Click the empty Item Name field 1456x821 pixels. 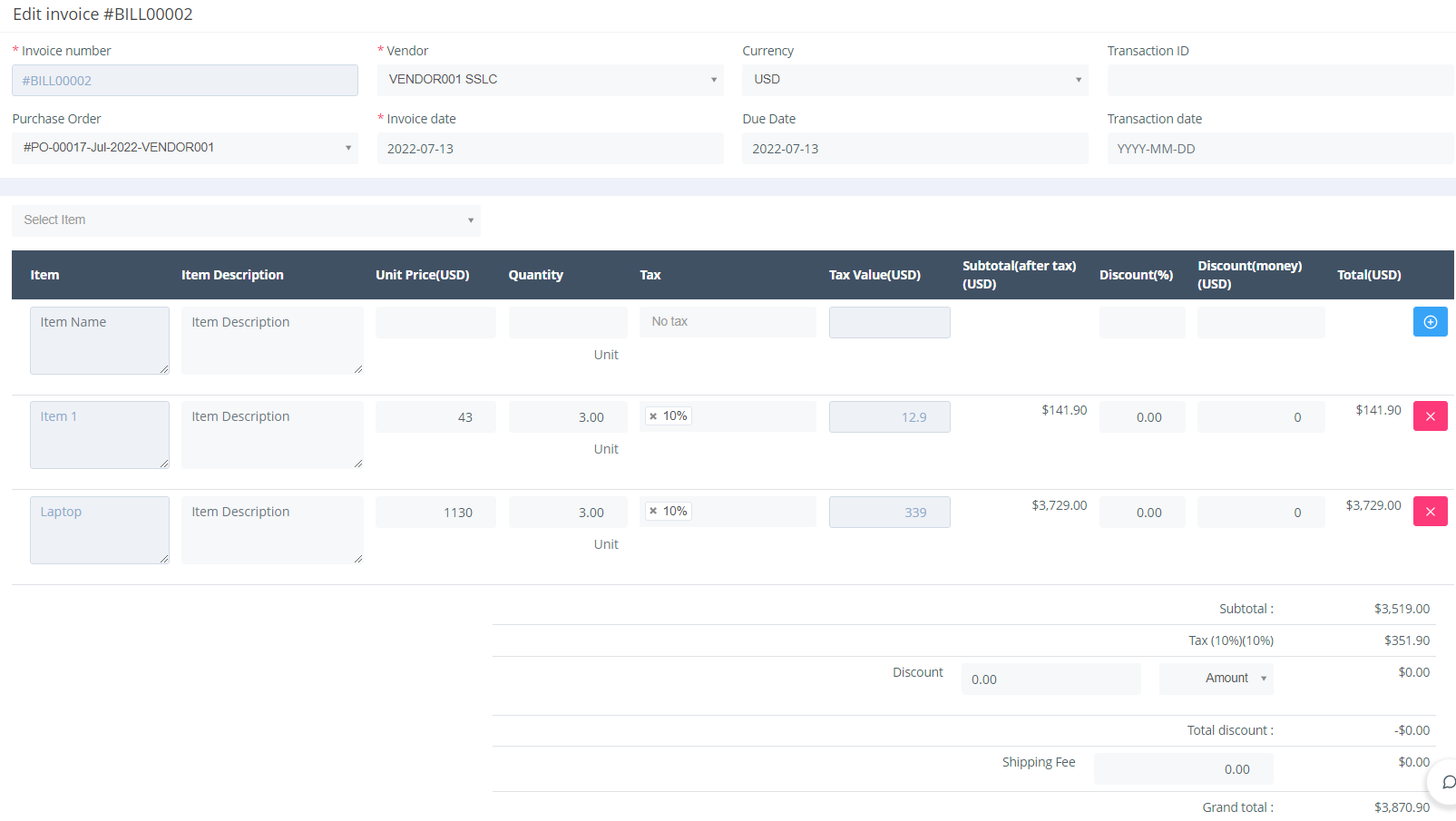tap(99, 340)
